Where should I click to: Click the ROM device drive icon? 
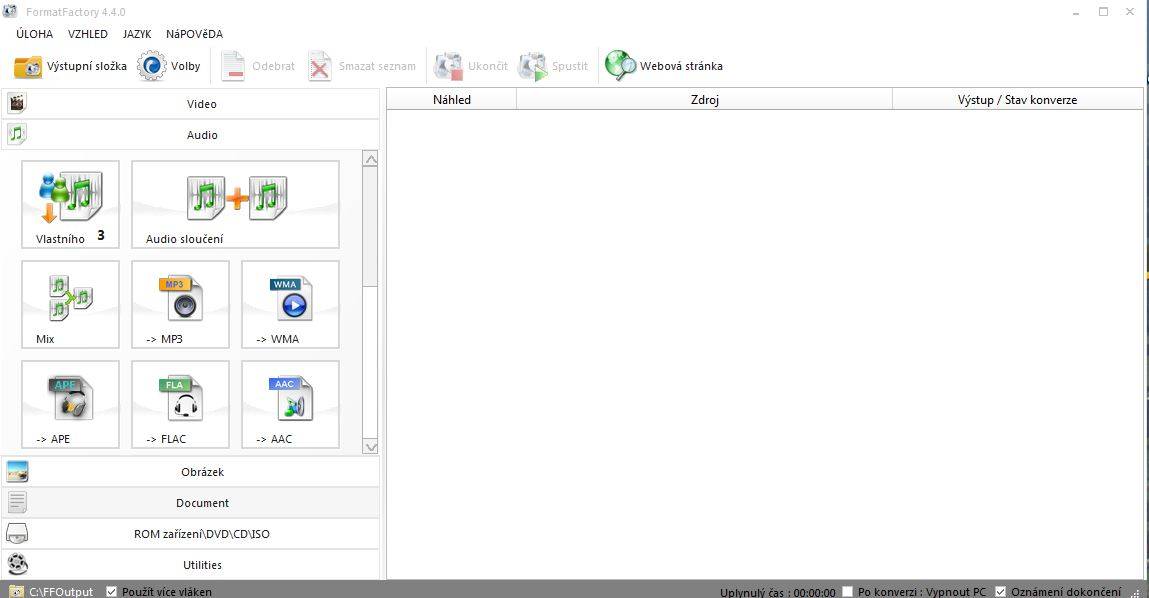(17, 534)
